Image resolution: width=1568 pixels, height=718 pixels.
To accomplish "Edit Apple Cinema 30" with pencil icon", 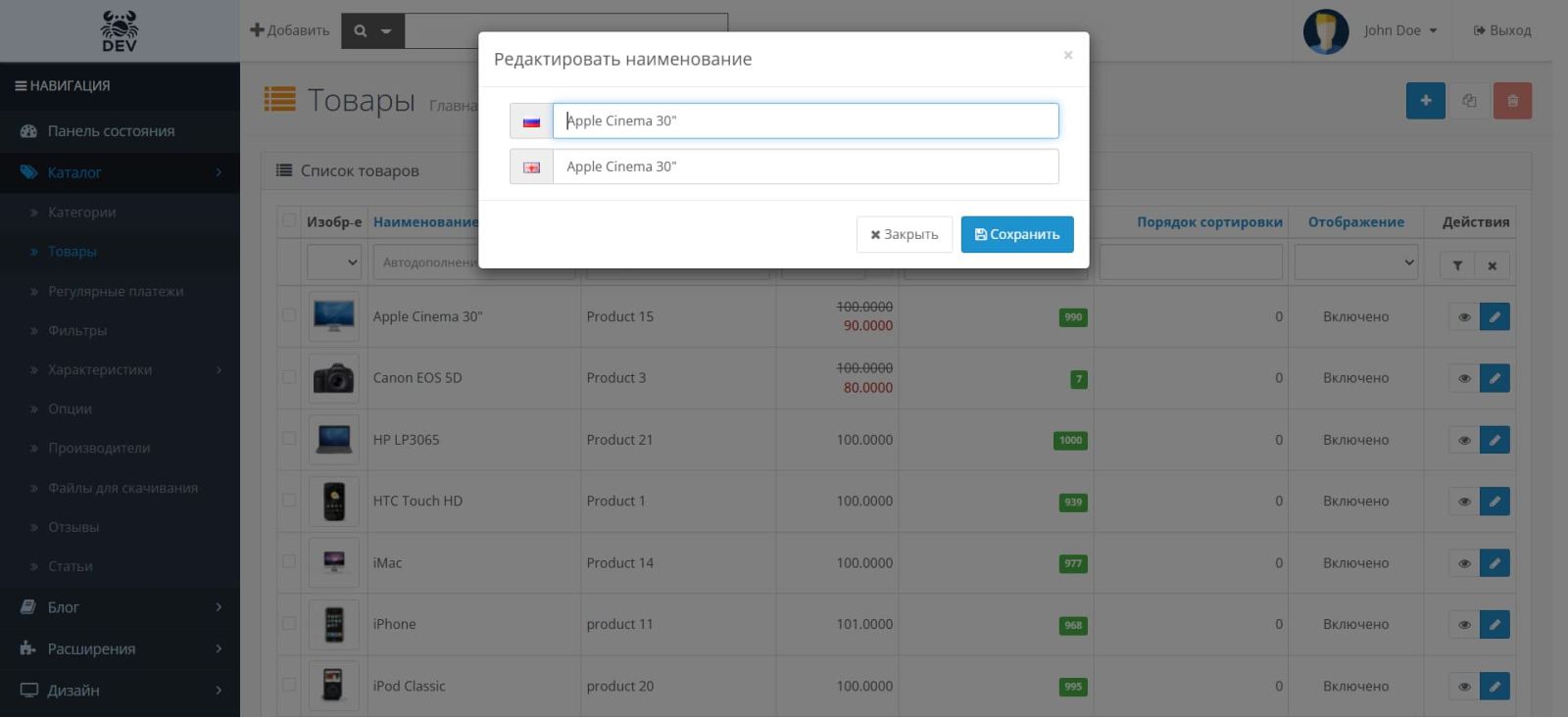I will (1494, 317).
